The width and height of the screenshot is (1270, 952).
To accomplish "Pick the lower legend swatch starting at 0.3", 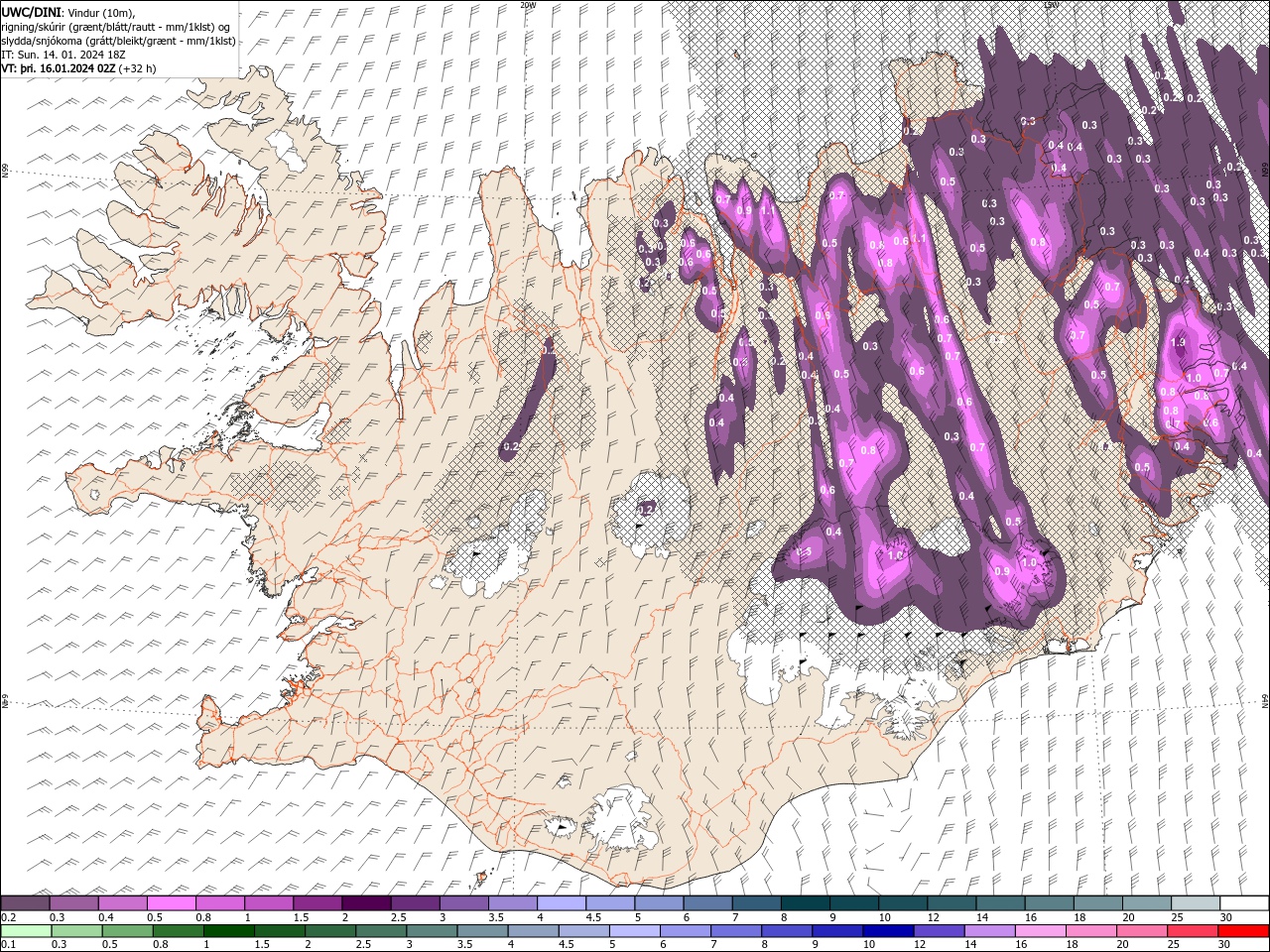I will pos(76,931).
